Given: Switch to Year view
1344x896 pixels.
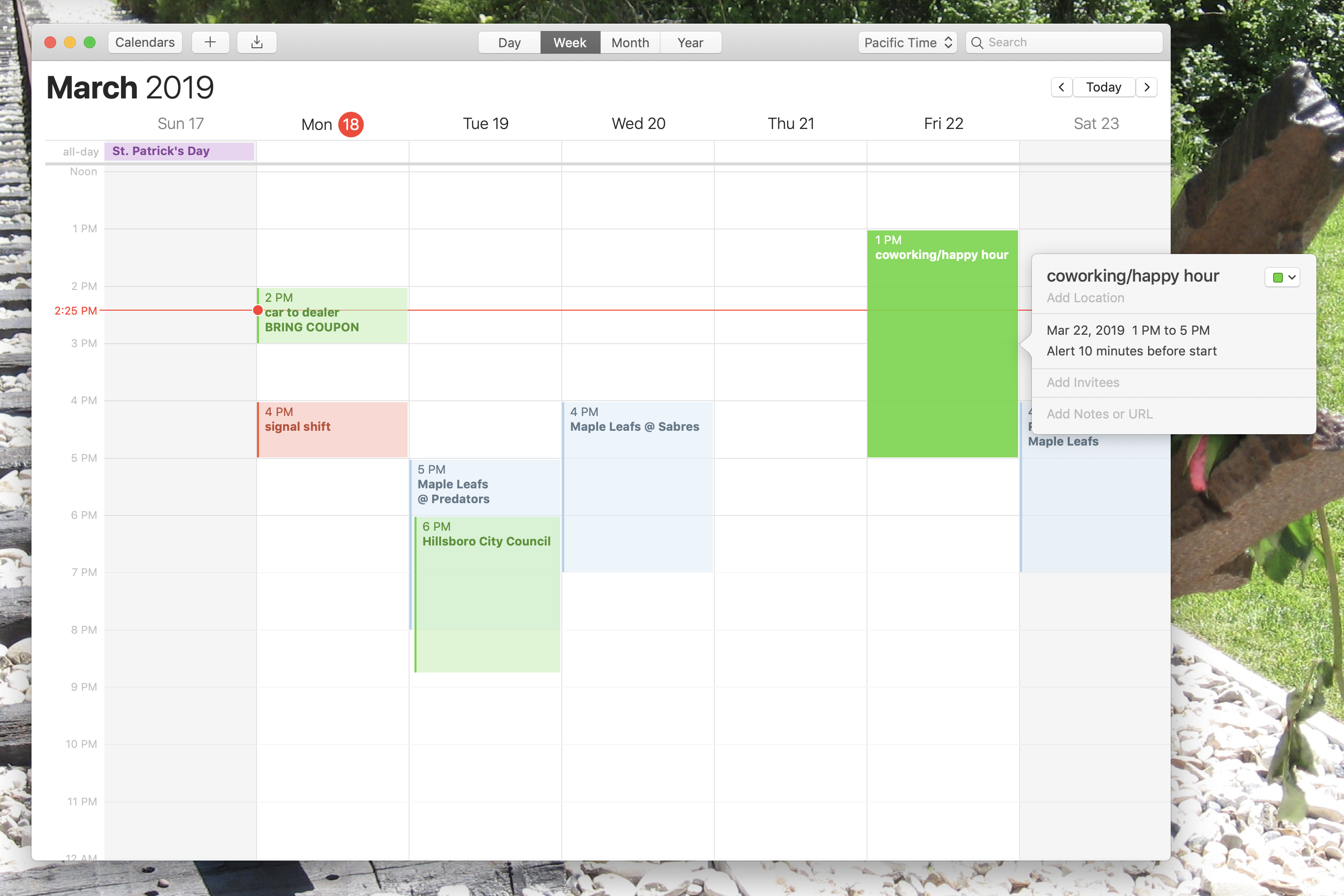Looking at the screenshot, I should [x=690, y=42].
